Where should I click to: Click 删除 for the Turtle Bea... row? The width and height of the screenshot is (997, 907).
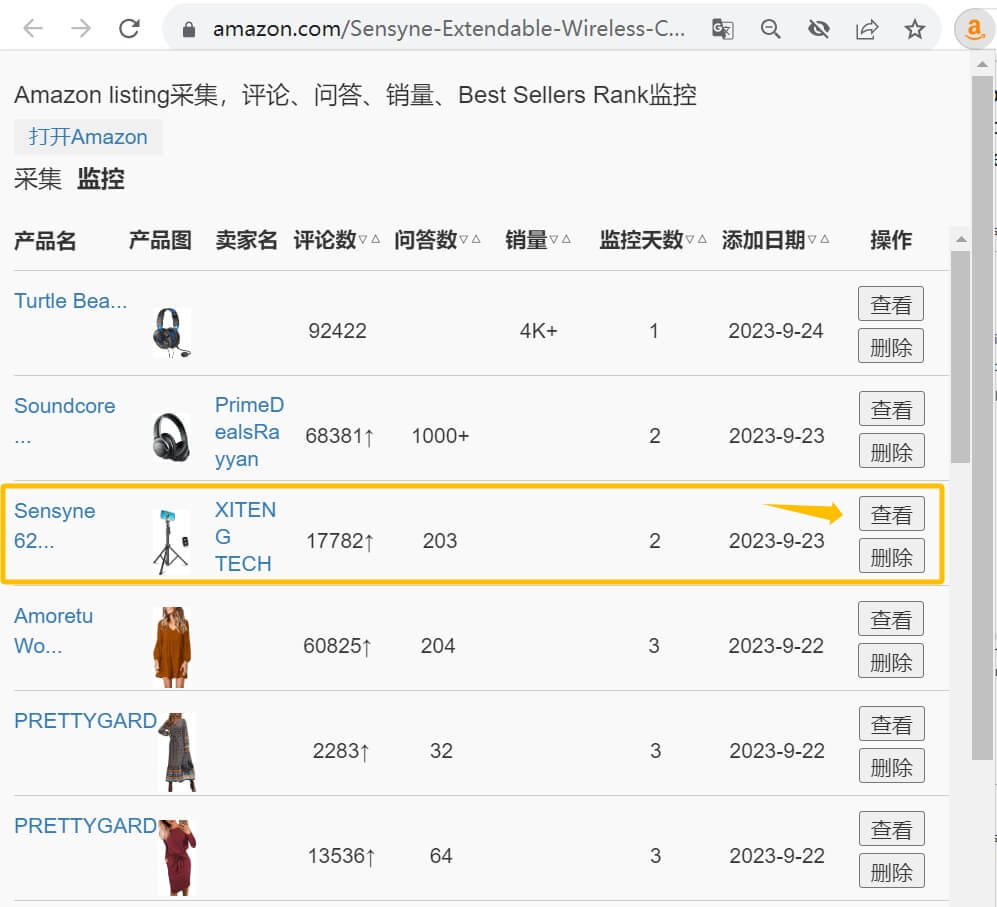pyautogui.click(x=891, y=346)
